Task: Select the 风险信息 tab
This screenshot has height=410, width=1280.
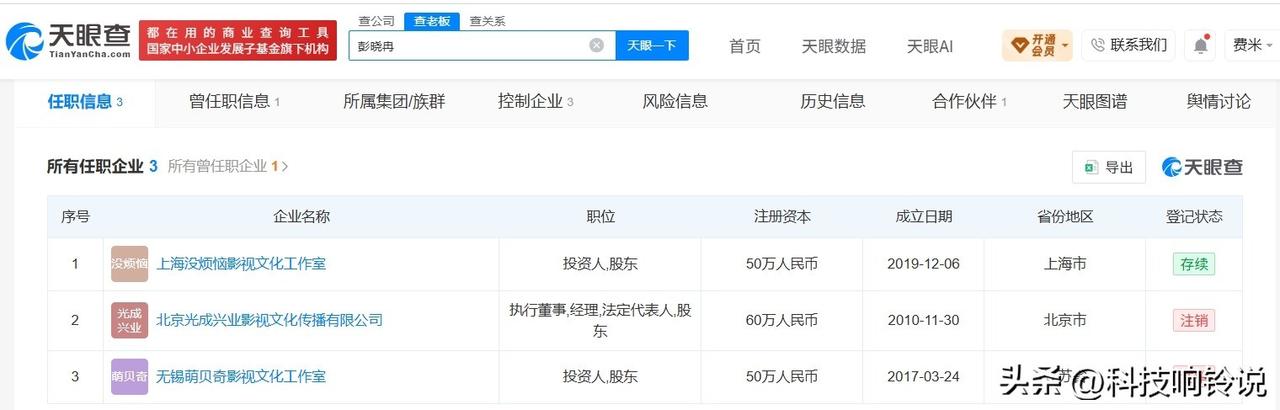Action: 675,101
